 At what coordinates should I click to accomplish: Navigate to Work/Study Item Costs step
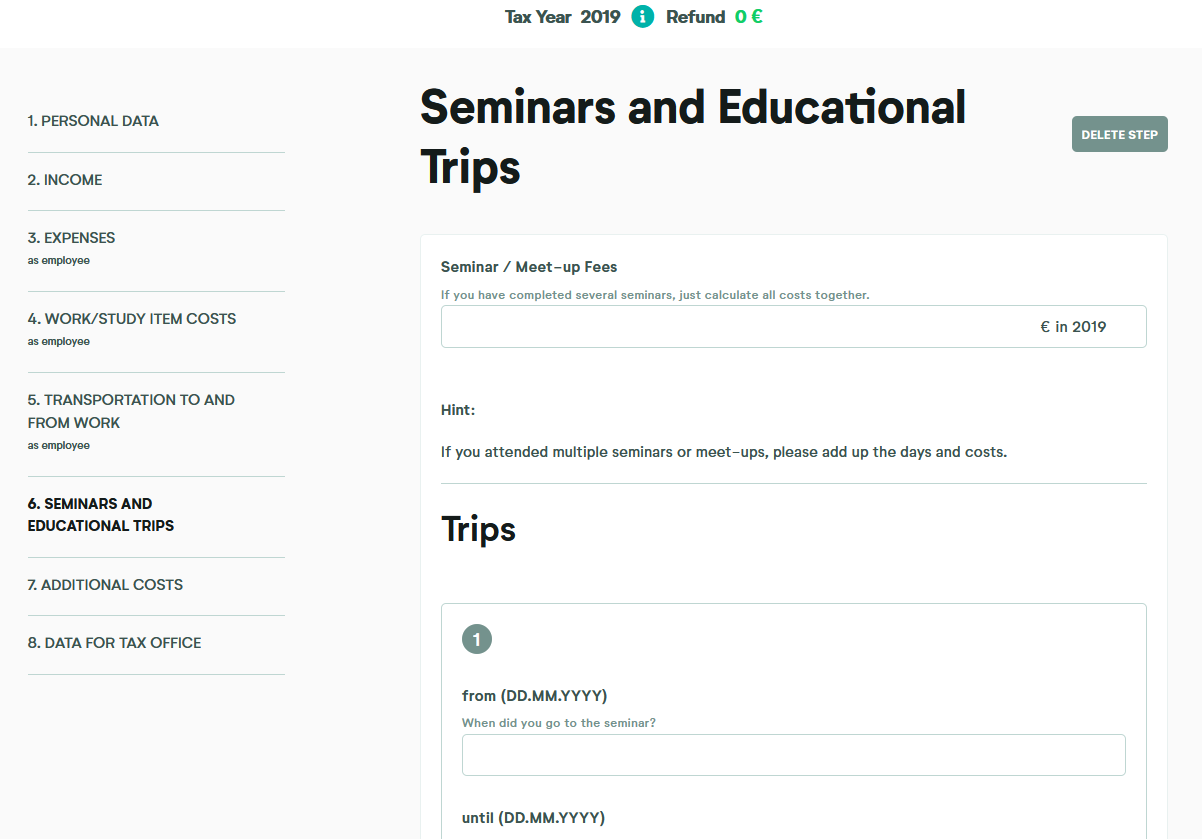pos(132,319)
